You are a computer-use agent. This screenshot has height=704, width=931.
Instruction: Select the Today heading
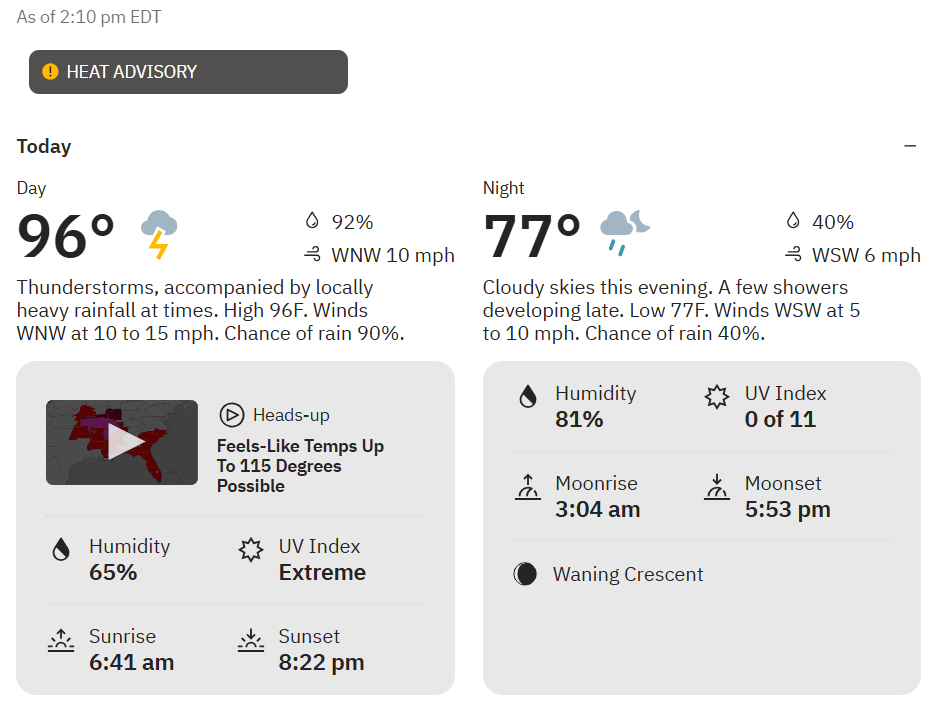(44, 146)
